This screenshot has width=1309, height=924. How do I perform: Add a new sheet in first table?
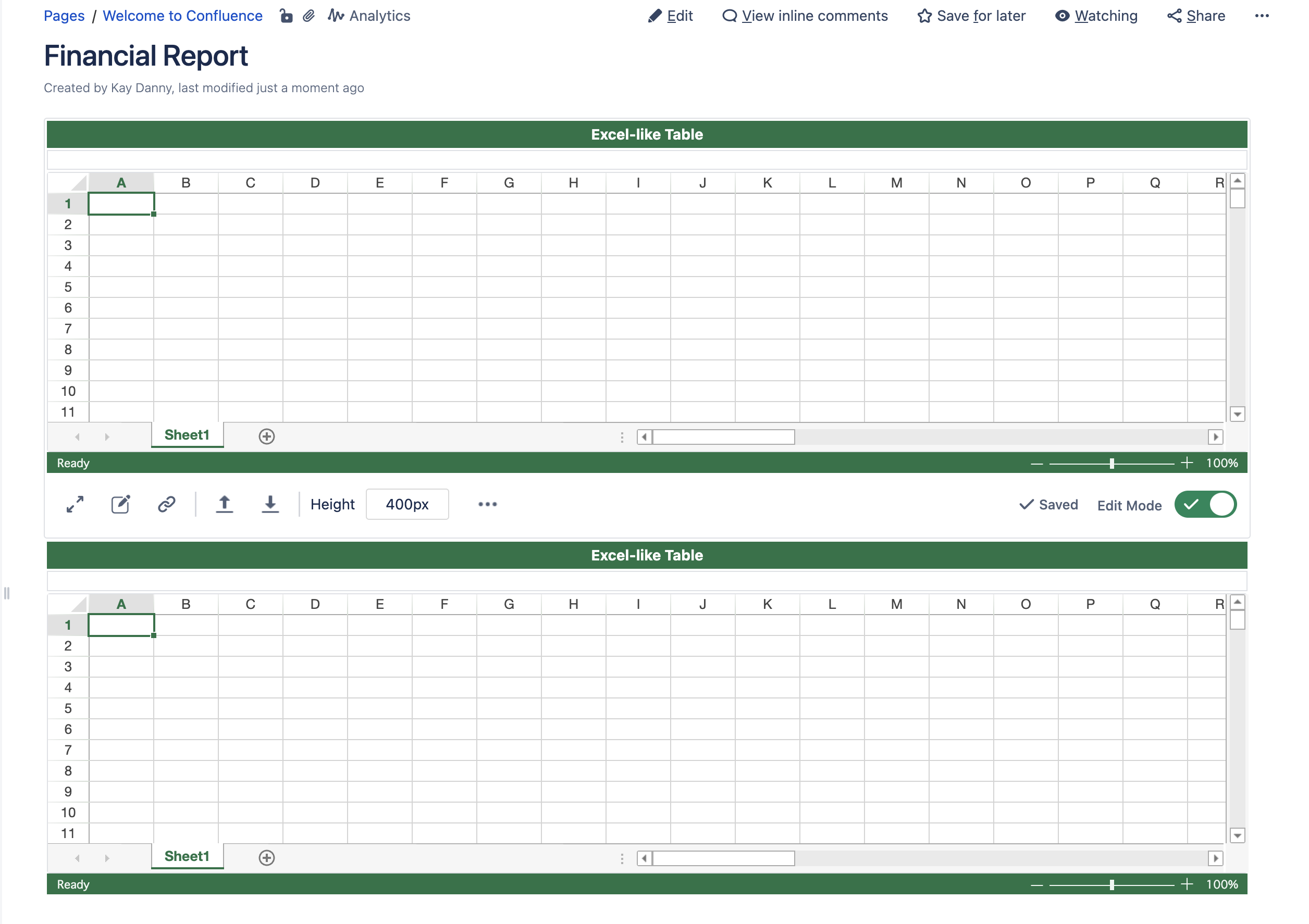pos(266,436)
